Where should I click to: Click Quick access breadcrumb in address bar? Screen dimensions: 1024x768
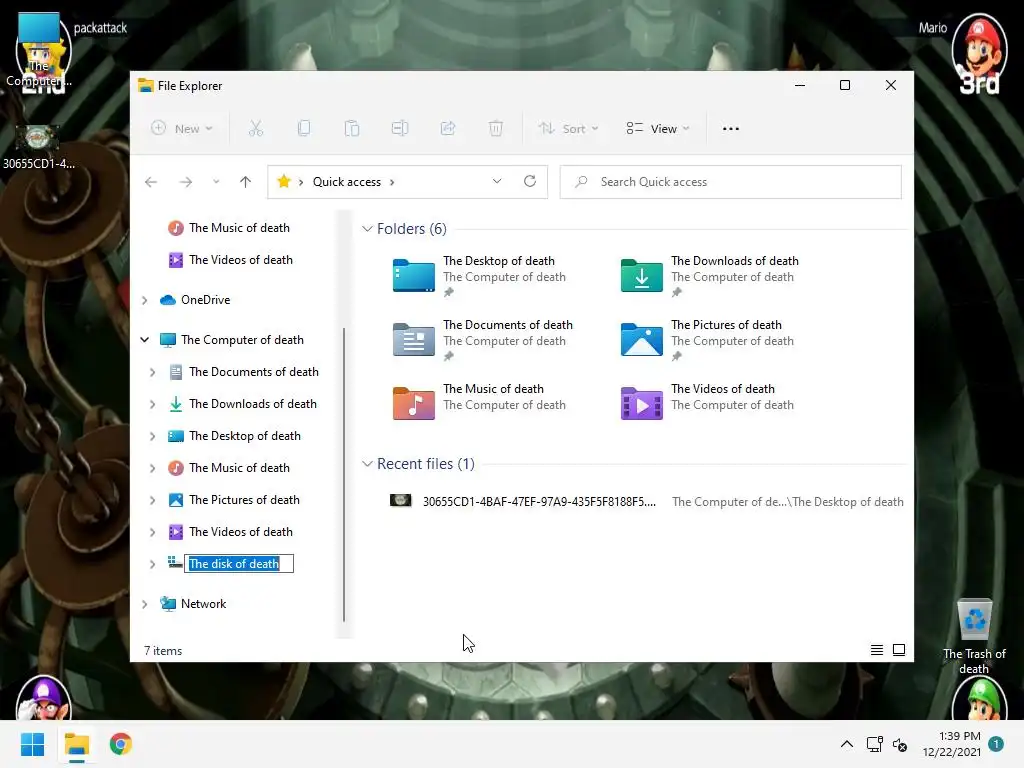point(347,182)
